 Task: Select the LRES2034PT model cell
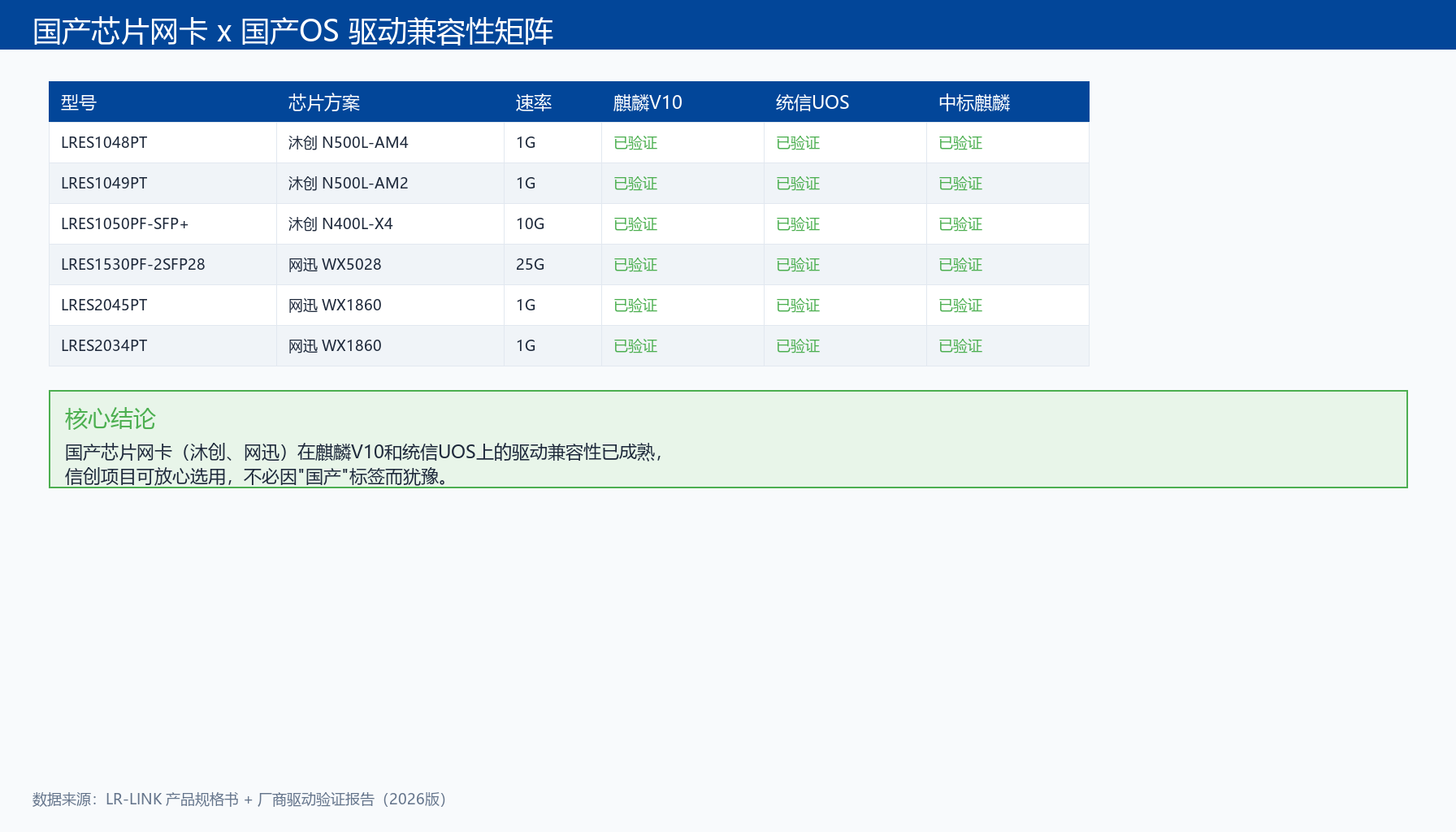[x=162, y=346]
